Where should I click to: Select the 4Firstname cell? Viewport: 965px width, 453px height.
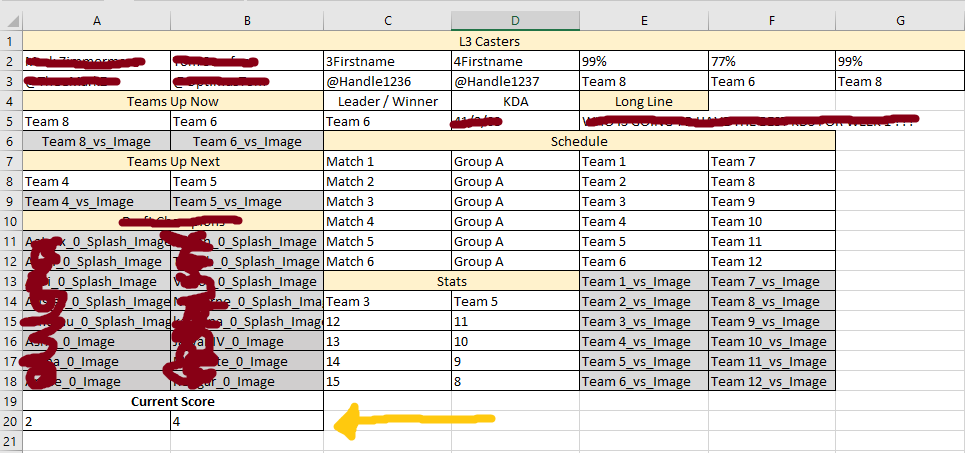pyautogui.click(x=515, y=62)
